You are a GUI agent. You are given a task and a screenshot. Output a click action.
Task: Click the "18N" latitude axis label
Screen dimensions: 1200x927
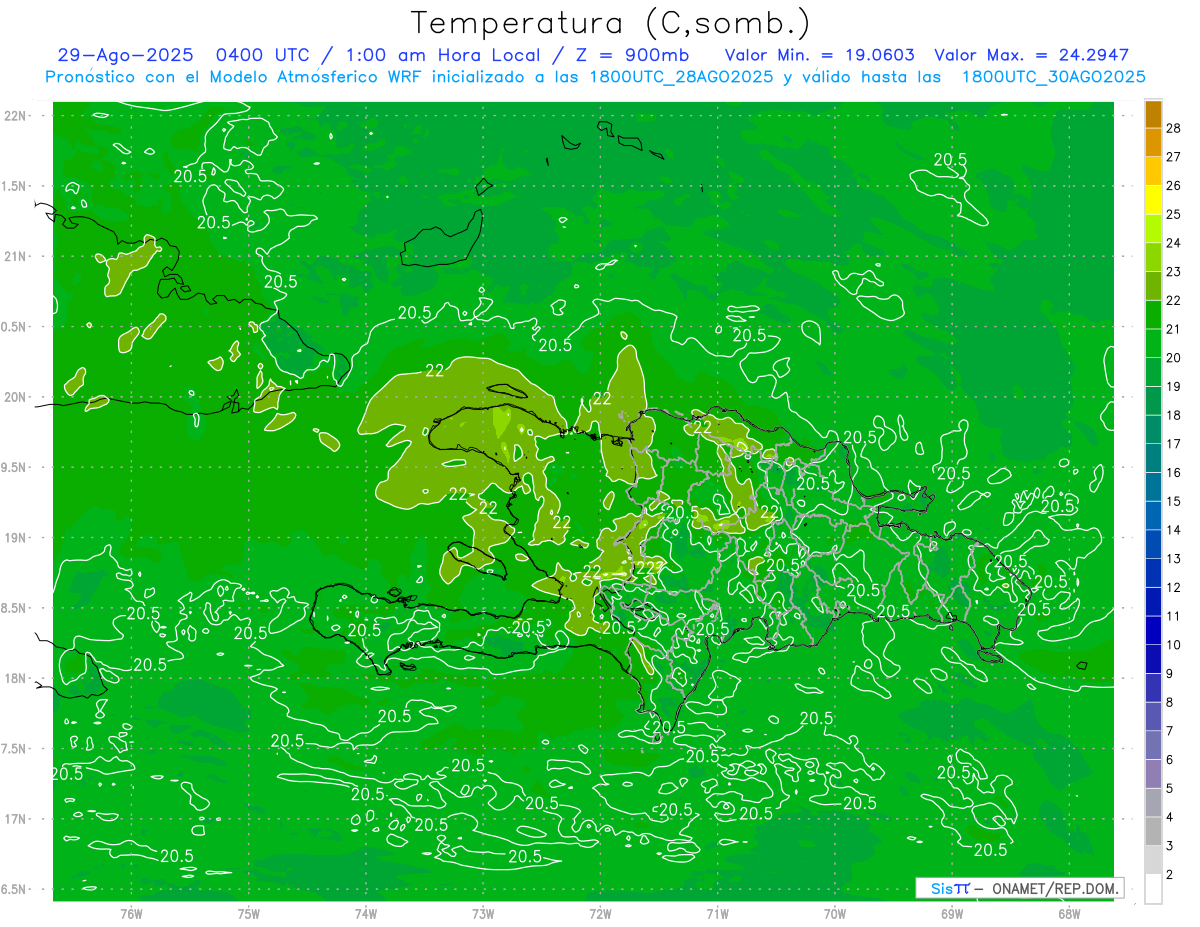[15, 679]
